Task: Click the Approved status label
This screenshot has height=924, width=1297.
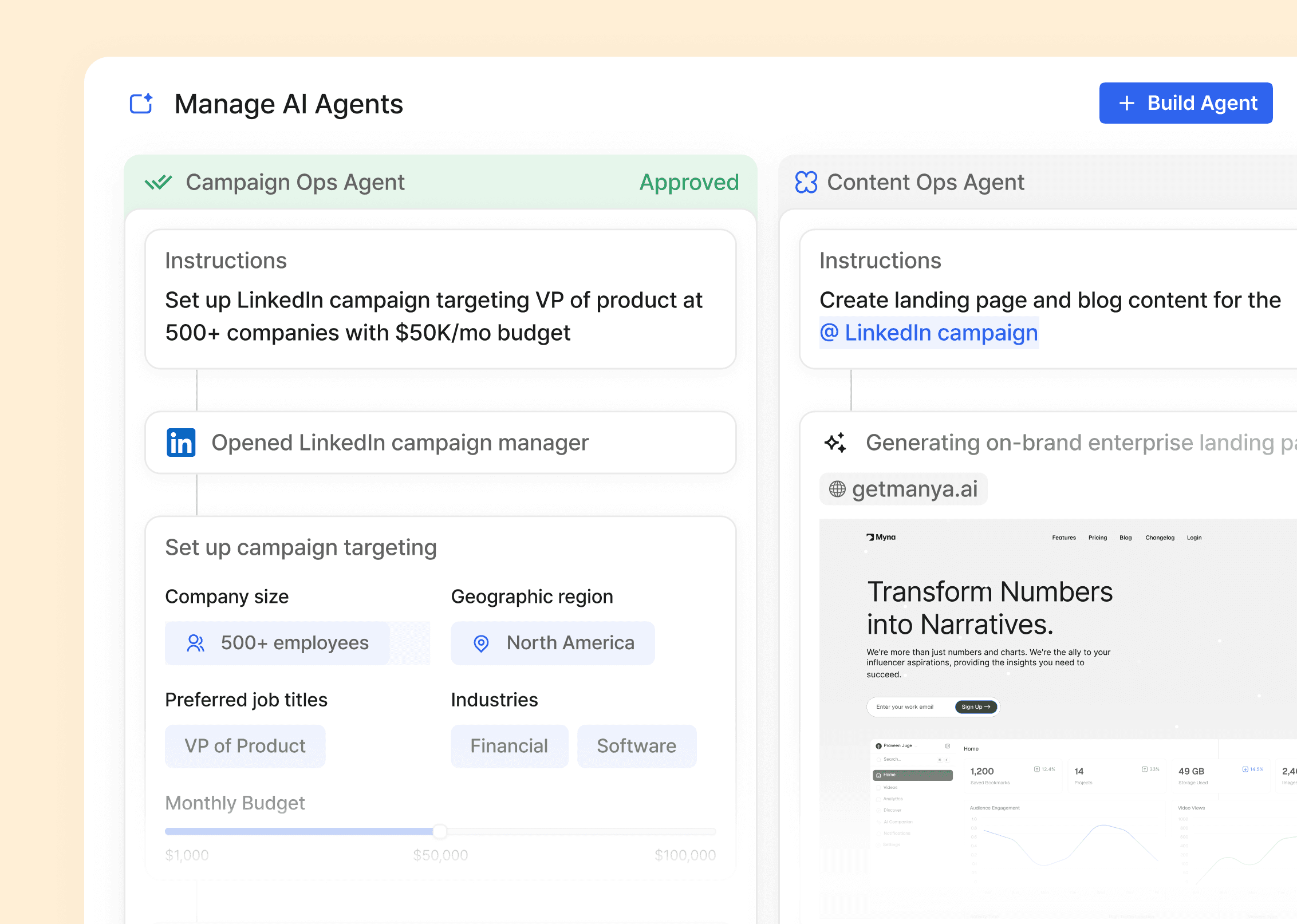Action: [689, 183]
